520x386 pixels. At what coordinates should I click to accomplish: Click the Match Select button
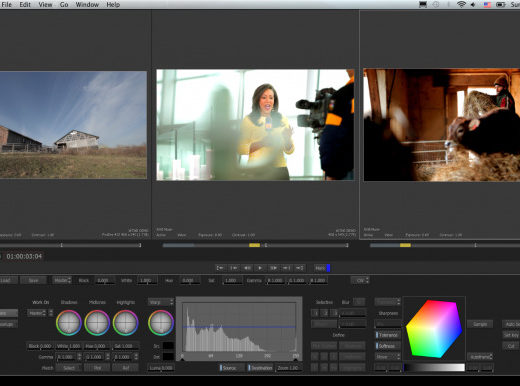coord(69,368)
